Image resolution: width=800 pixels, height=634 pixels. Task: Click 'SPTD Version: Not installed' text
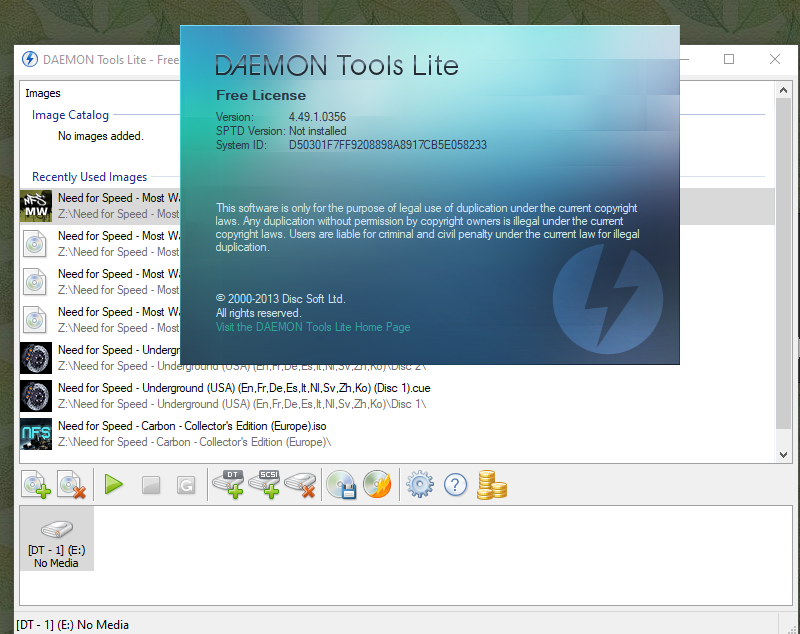[281, 131]
